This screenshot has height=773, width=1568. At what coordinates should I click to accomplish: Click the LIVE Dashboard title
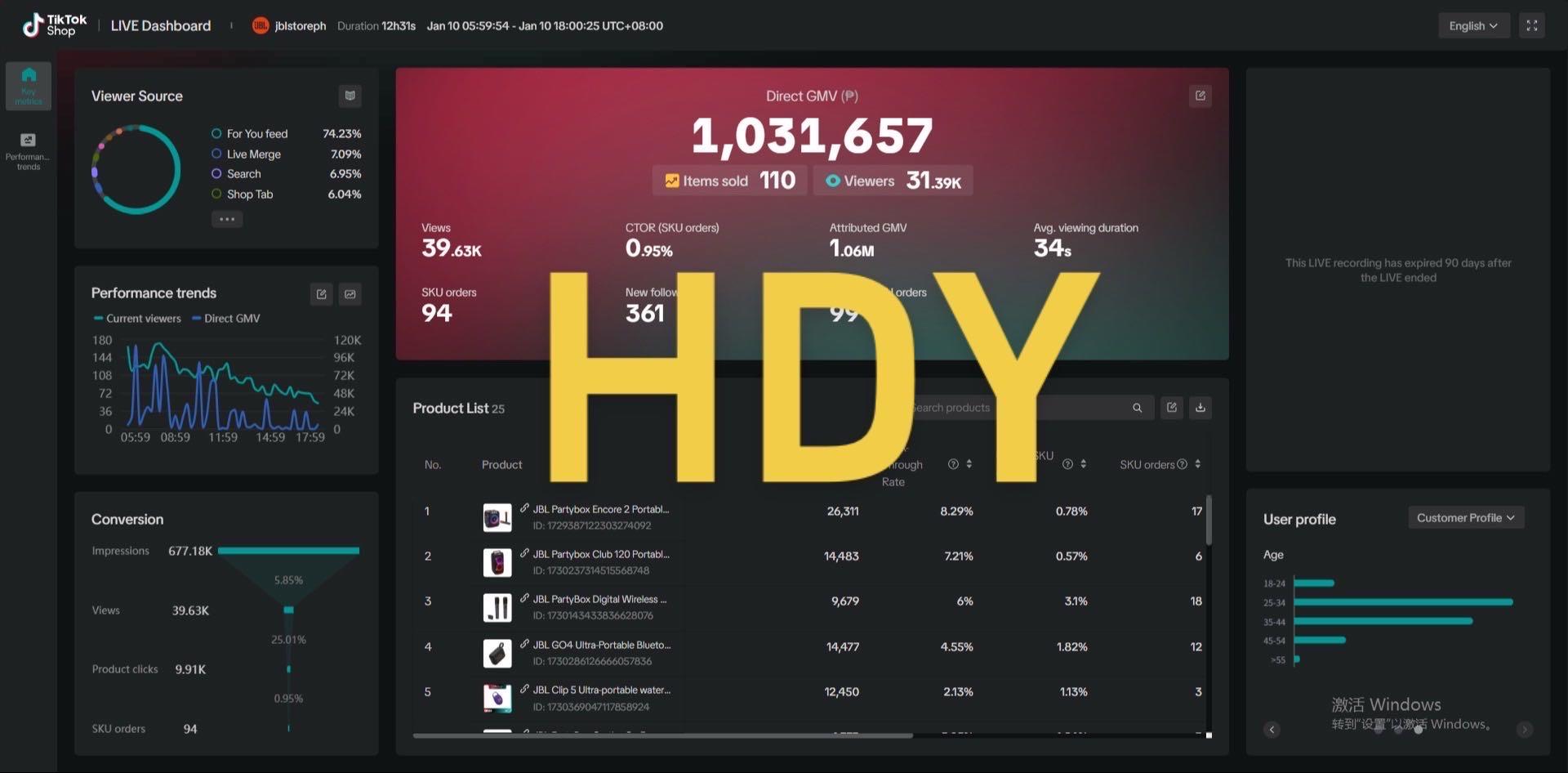point(161,25)
